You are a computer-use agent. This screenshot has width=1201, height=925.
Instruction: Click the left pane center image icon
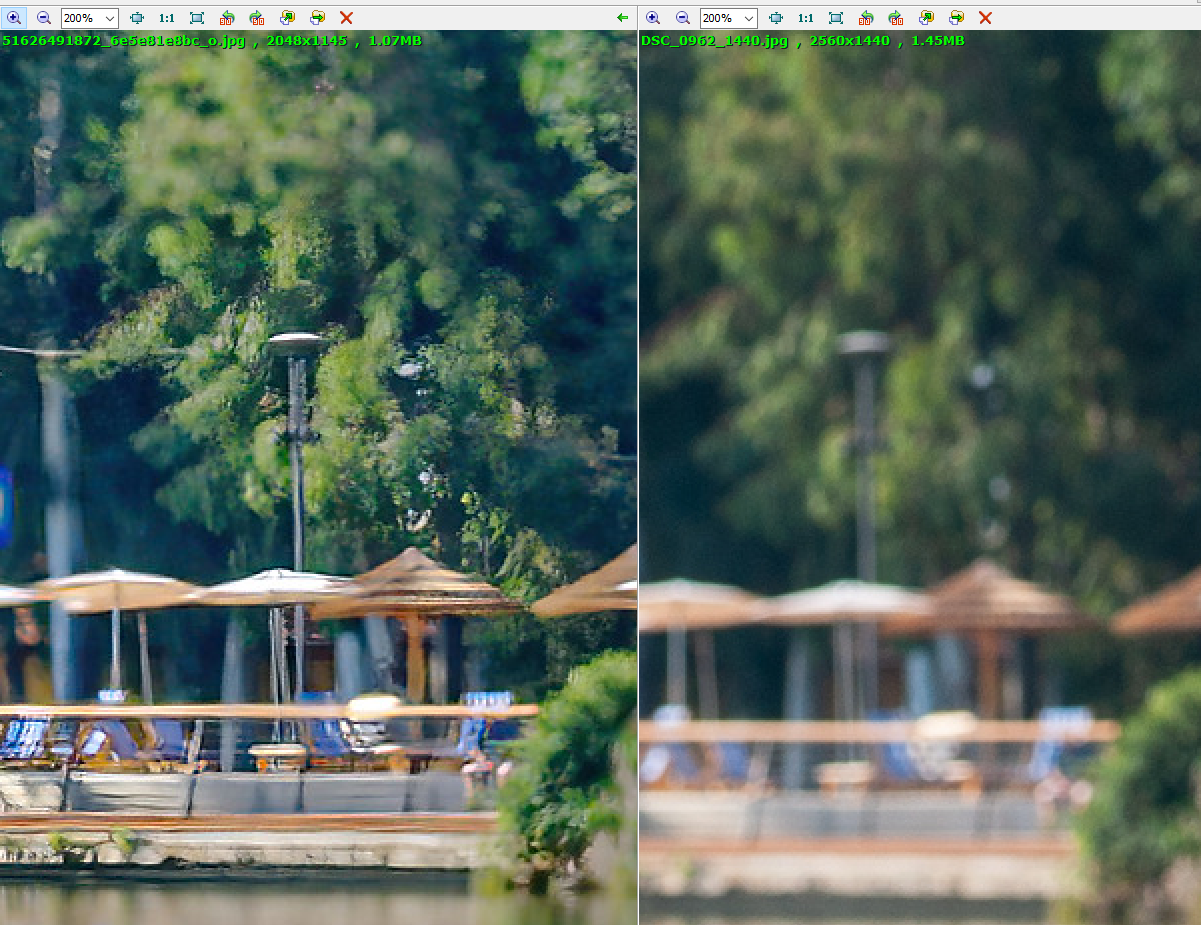click(137, 18)
